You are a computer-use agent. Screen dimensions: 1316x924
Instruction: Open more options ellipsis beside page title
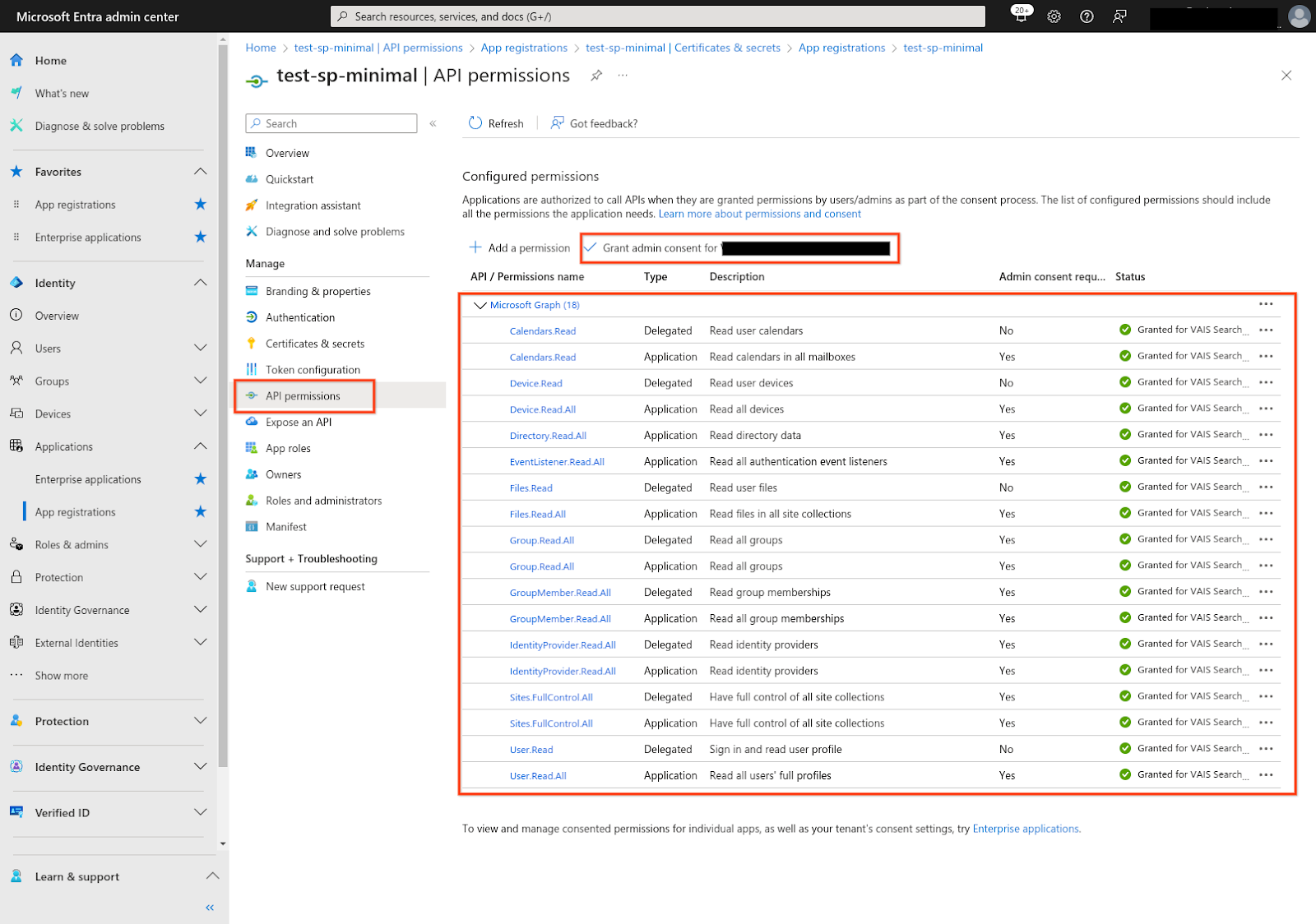click(x=623, y=75)
